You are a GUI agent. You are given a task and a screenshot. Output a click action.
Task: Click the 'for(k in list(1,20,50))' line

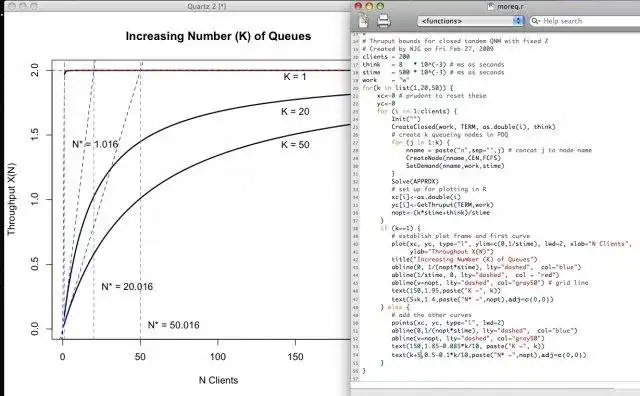pyautogui.click(x=407, y=88)
